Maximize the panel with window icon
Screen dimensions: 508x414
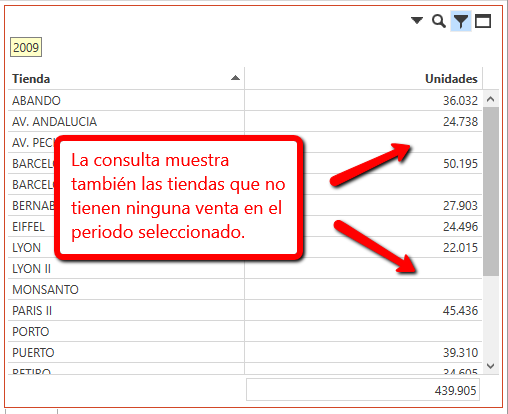pos(483,21)
